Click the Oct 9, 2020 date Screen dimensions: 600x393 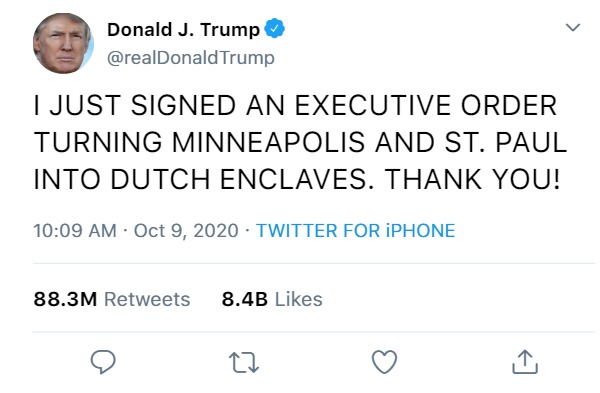point(186,231)
